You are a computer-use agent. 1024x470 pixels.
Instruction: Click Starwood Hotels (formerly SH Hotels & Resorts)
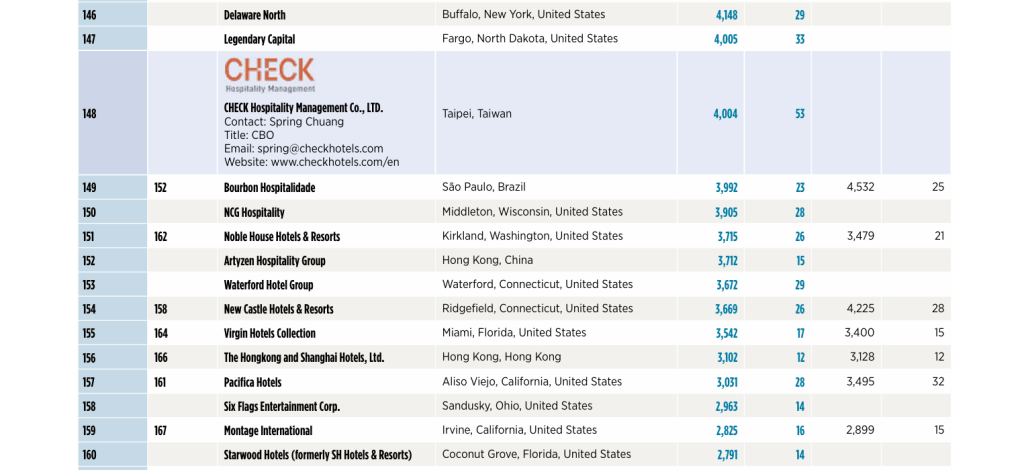coord(317,455)
